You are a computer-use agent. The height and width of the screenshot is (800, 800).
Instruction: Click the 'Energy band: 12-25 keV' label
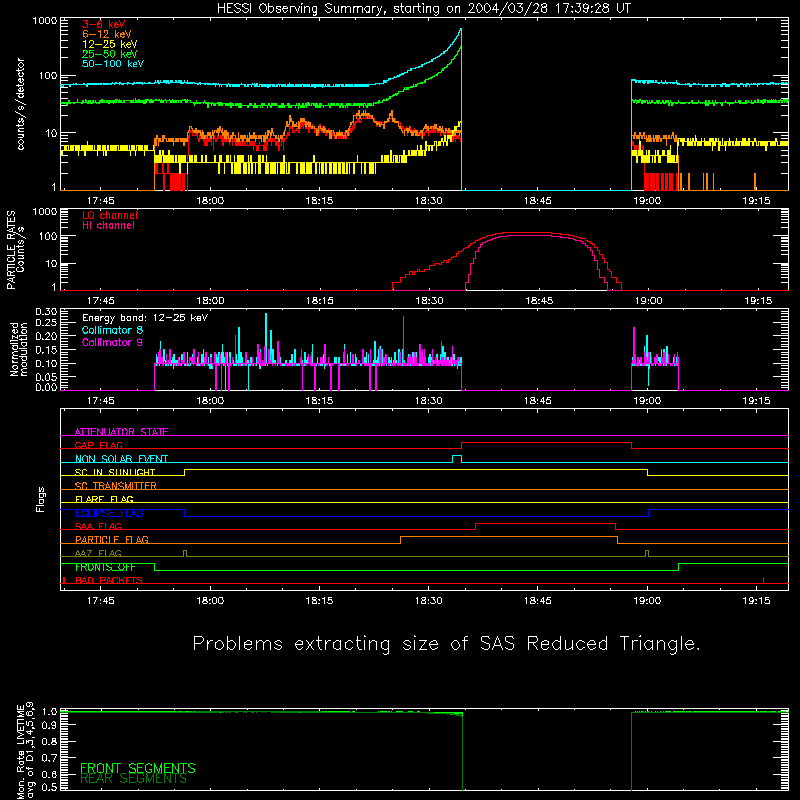pyautogui.click(x=145, y=318)
